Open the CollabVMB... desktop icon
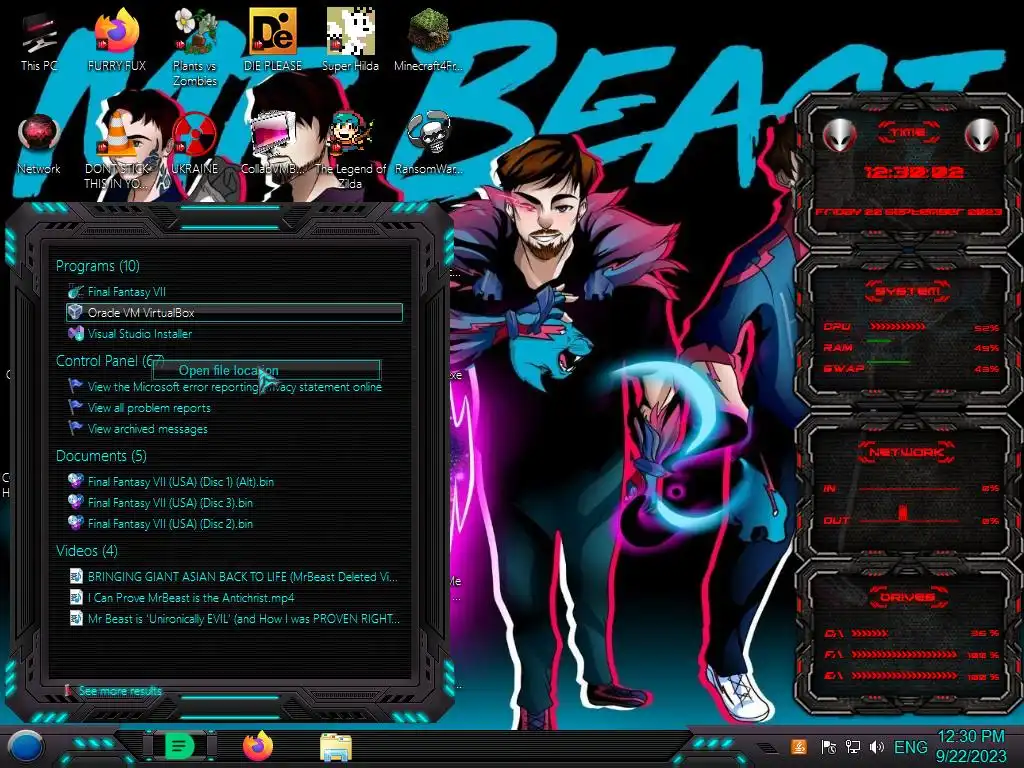Viewport: 1024px width, 768px height. [x=272, y=145]
